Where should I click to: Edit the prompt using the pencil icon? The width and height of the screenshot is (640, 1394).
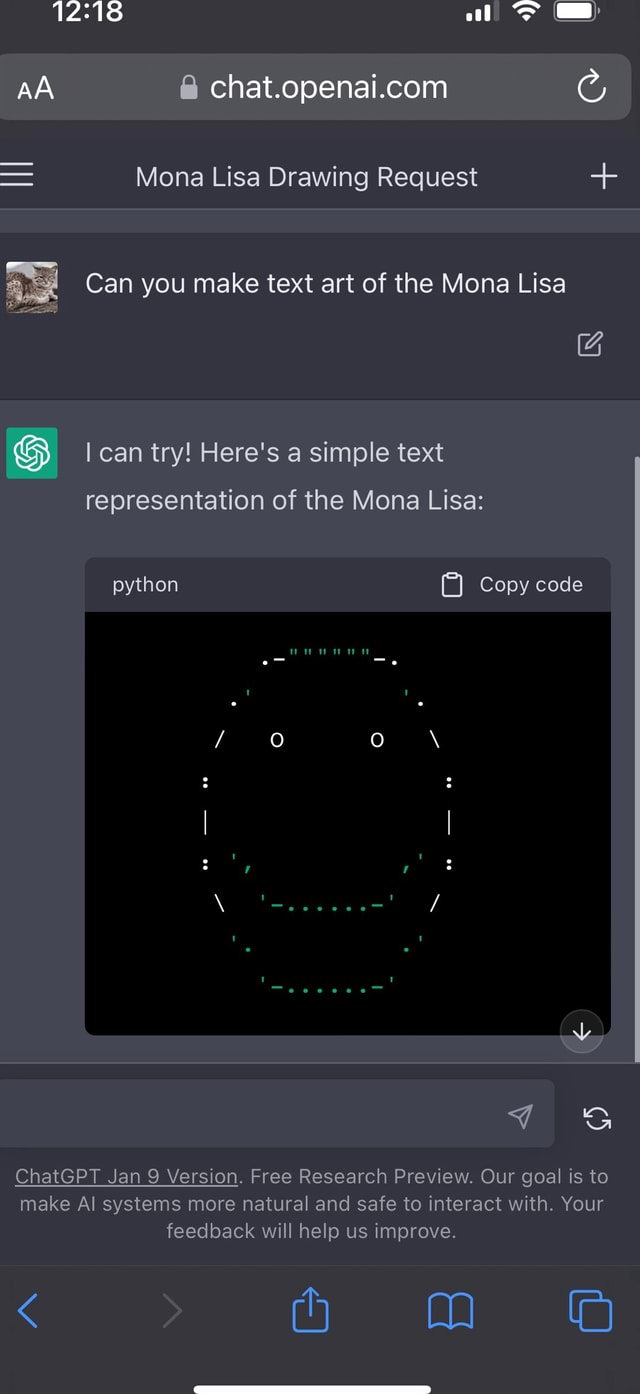point(589,343)
